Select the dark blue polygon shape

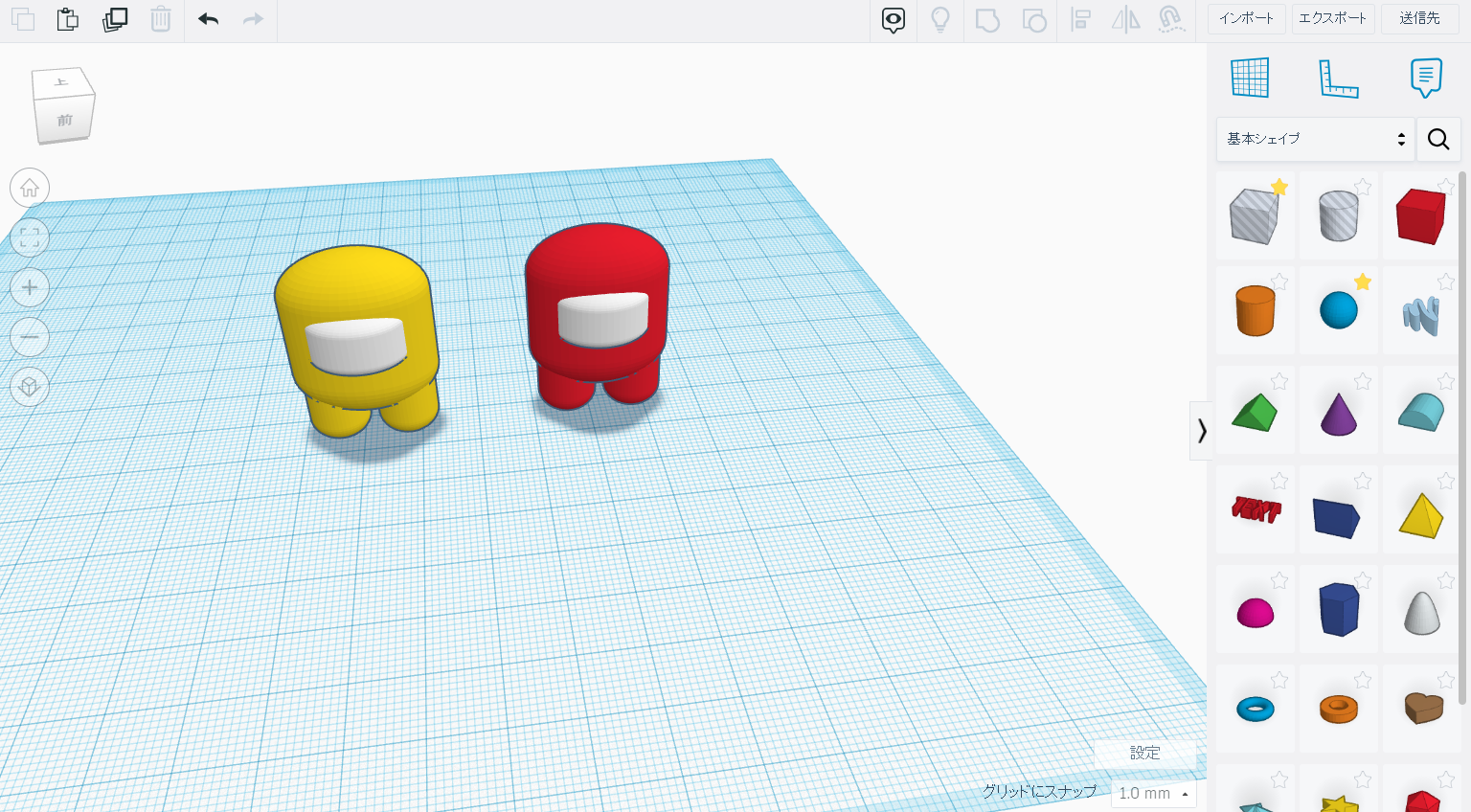click(x=1338, y=610)
